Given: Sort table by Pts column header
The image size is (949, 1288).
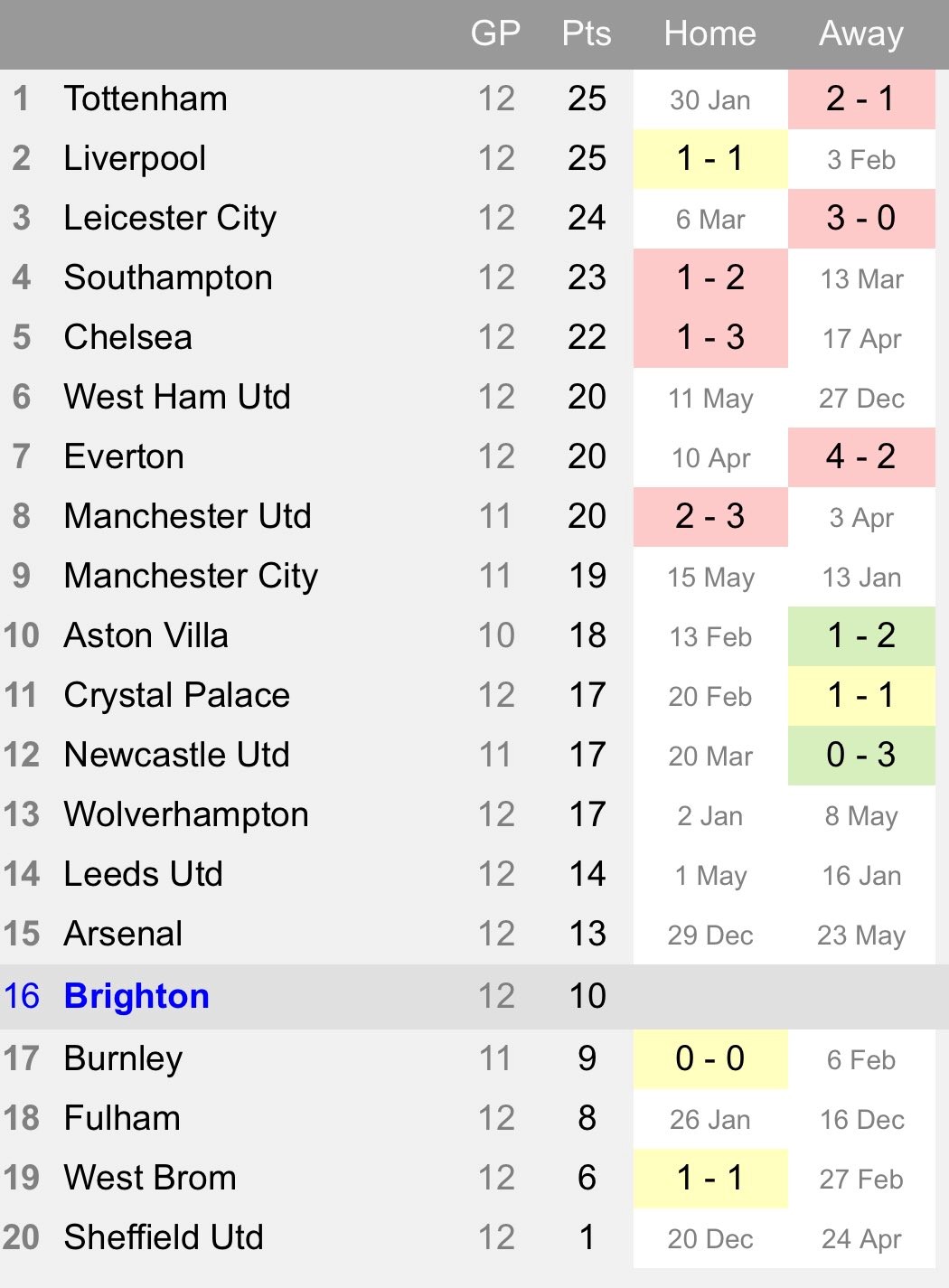Looking at the screenshot, I should point(587,34).
